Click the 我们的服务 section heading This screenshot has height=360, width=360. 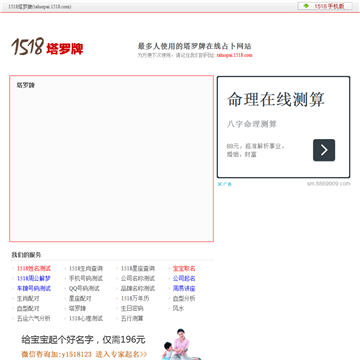point(26,255)
